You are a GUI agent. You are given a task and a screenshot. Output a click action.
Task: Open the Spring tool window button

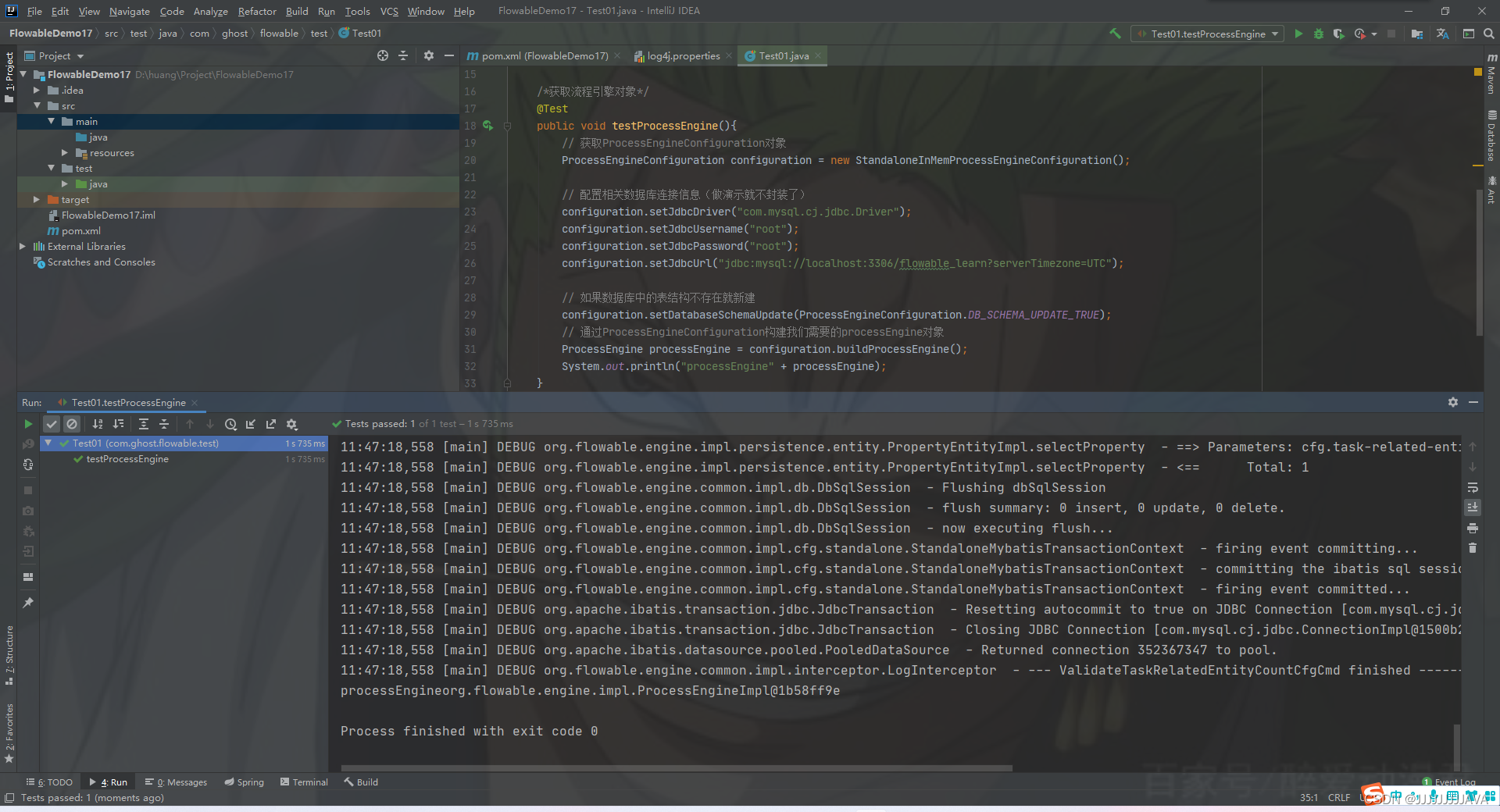click(244, 782)
